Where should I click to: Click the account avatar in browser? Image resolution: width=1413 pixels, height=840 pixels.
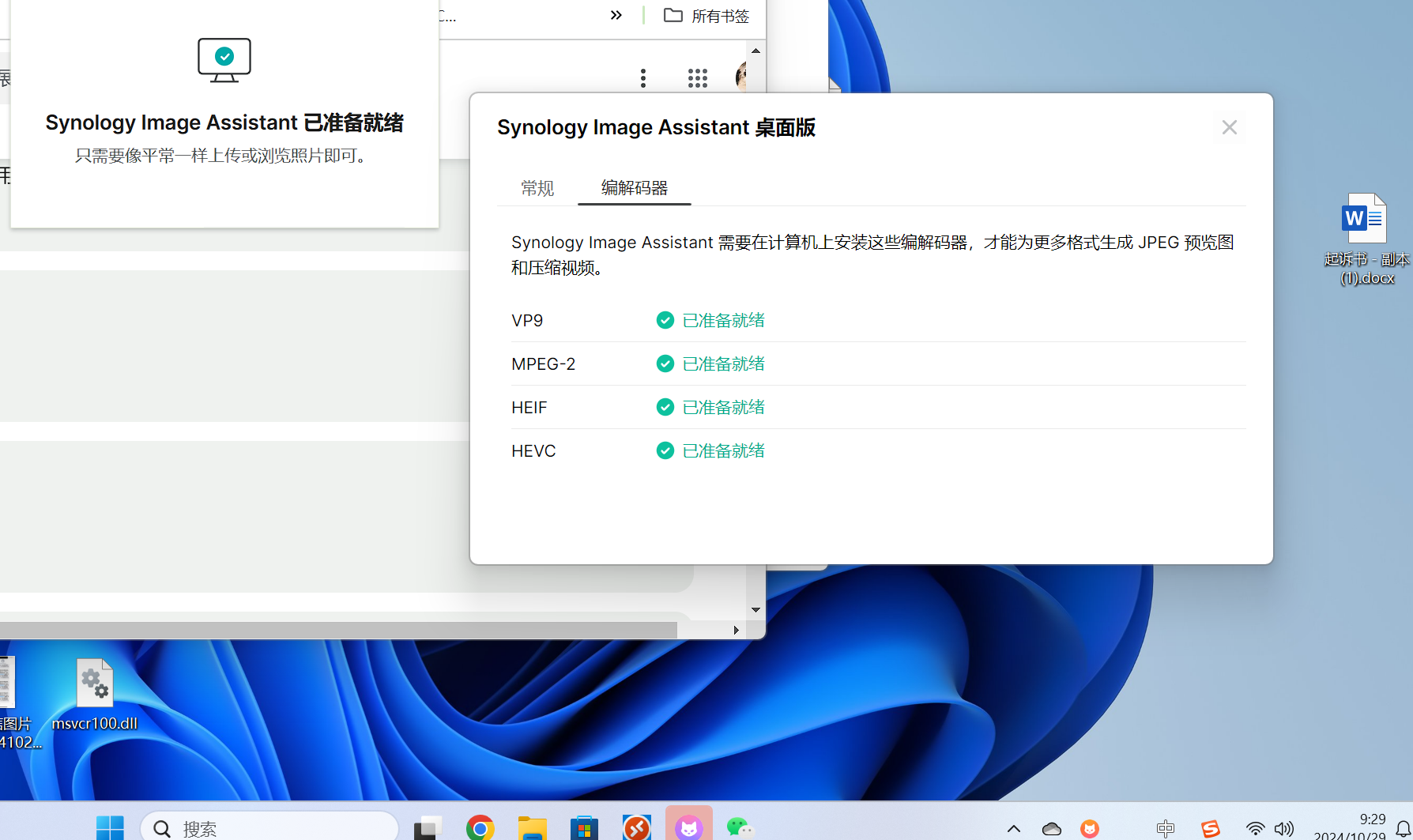click(x=742, y=77)
